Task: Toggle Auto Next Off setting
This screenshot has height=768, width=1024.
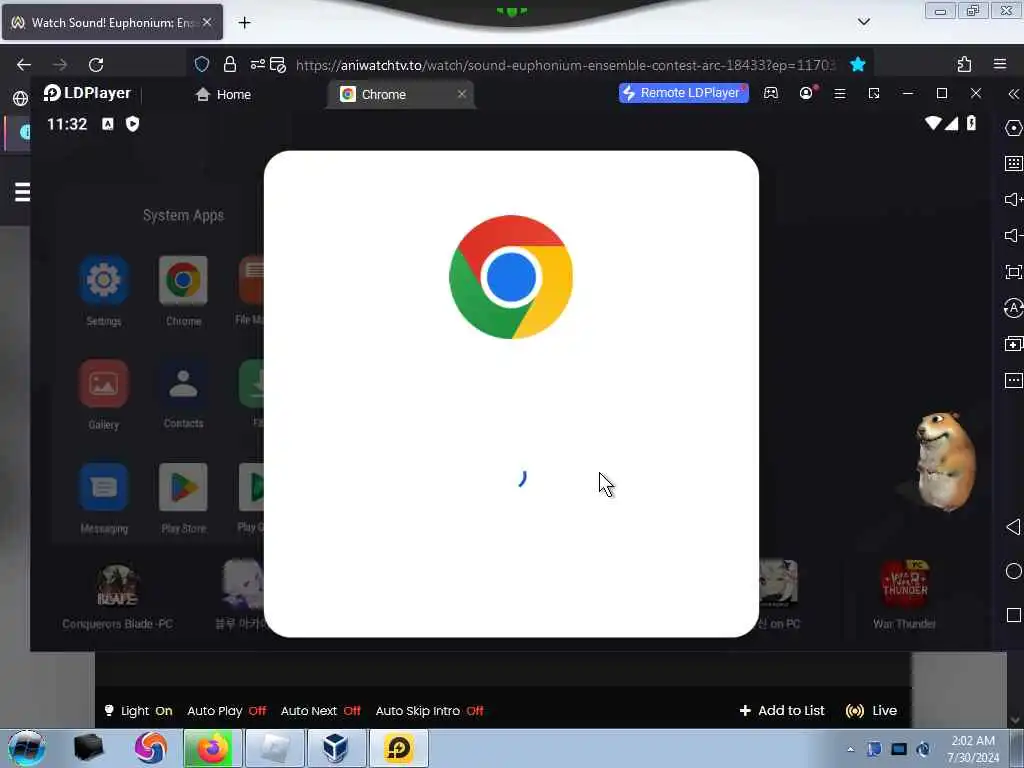Action: tap(321, 711)
